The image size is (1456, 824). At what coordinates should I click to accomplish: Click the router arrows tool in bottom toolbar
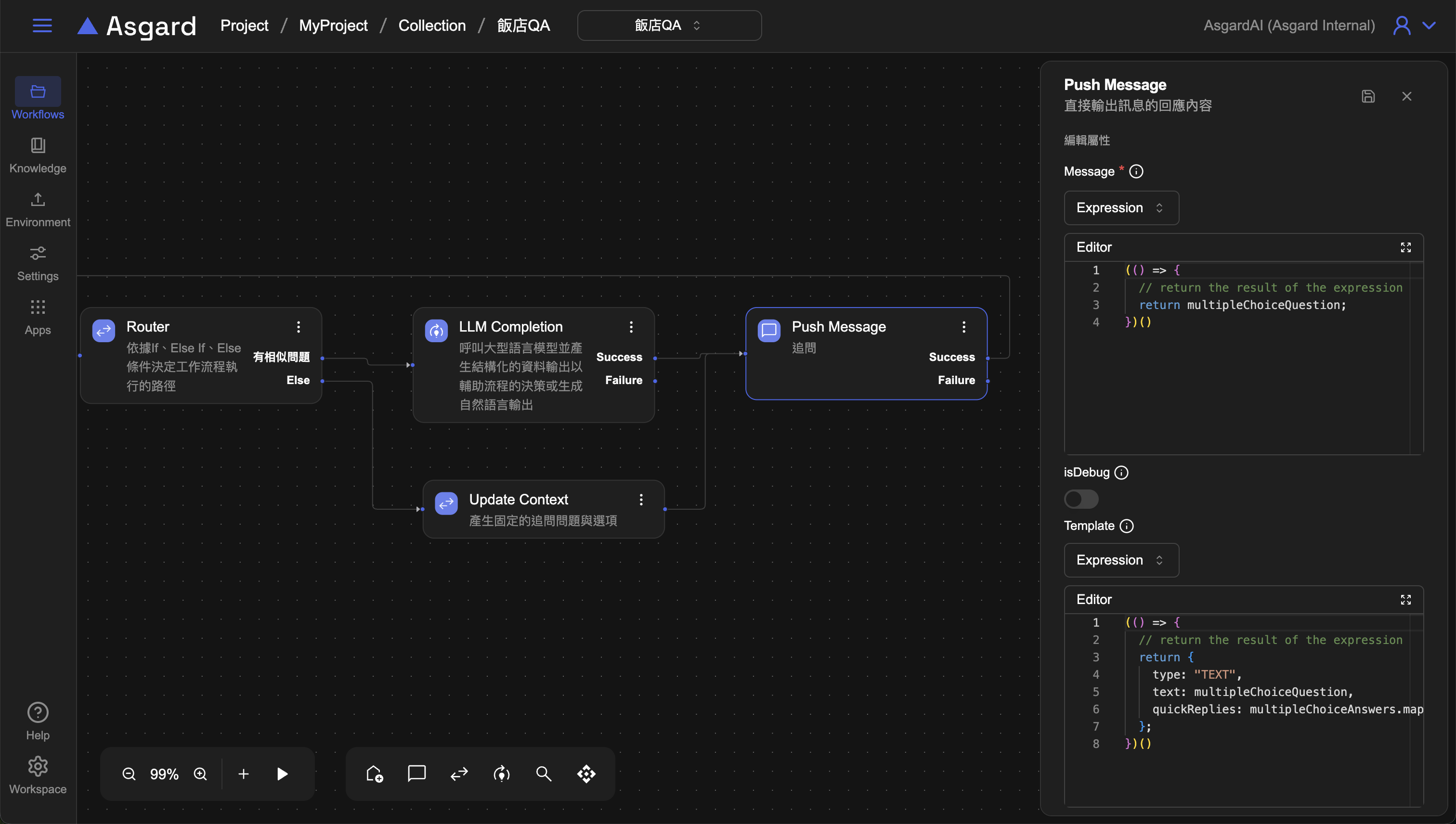[x=459, y=773]
